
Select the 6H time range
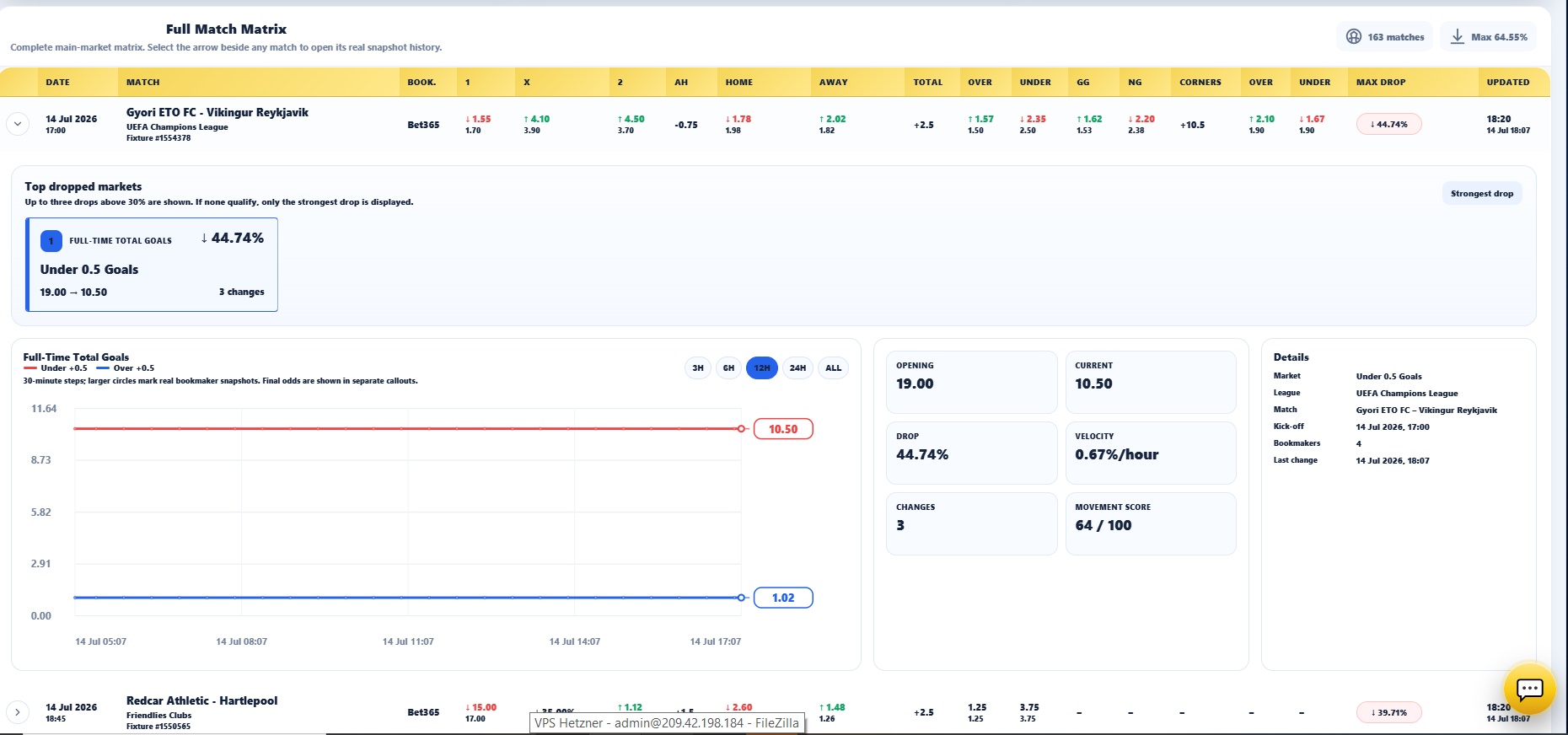pyautogui.click(x=729, y=368)
